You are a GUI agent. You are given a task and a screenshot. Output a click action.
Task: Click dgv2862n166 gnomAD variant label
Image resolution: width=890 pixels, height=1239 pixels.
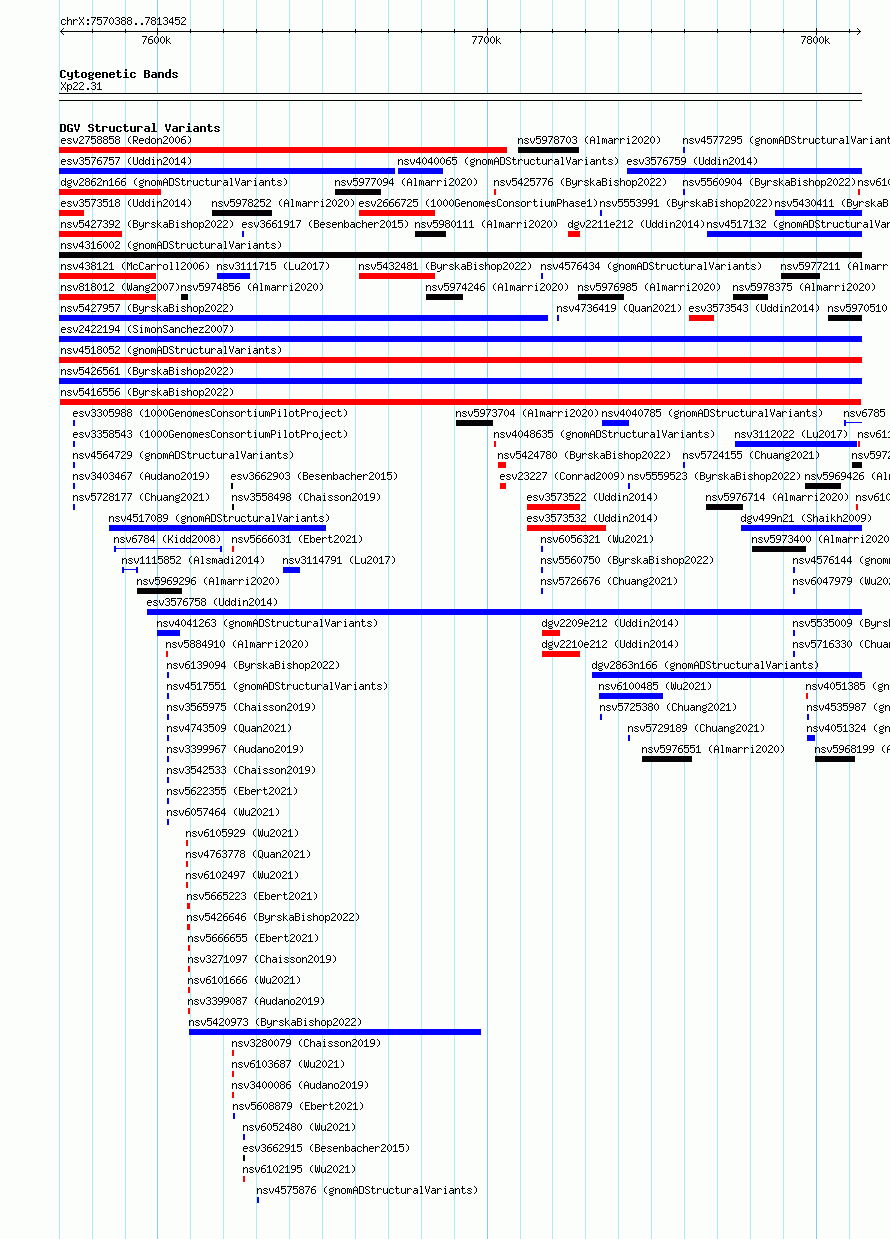point(174,183)
